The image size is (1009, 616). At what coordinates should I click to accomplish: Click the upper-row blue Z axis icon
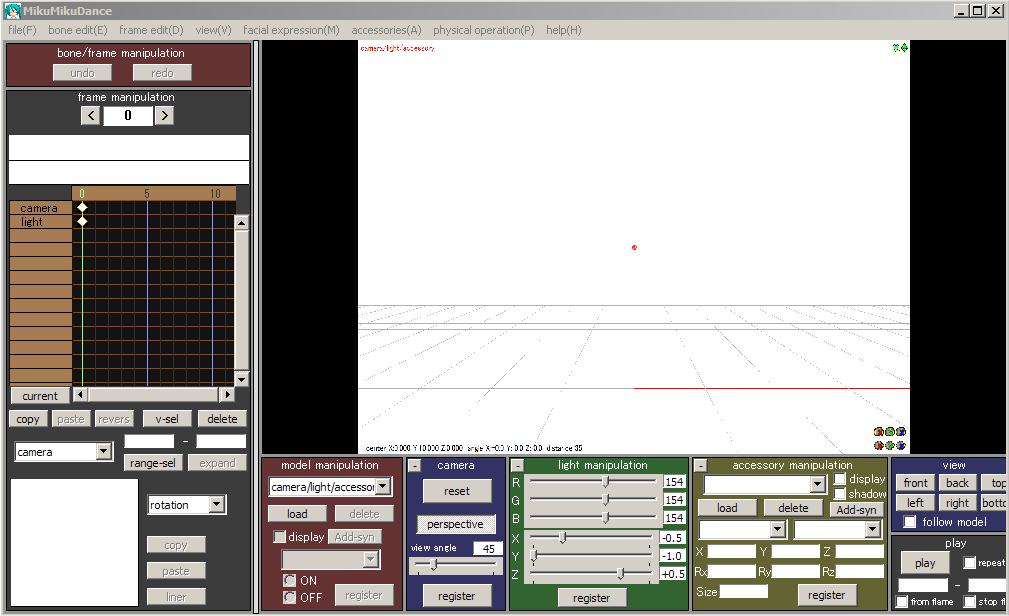901,432
